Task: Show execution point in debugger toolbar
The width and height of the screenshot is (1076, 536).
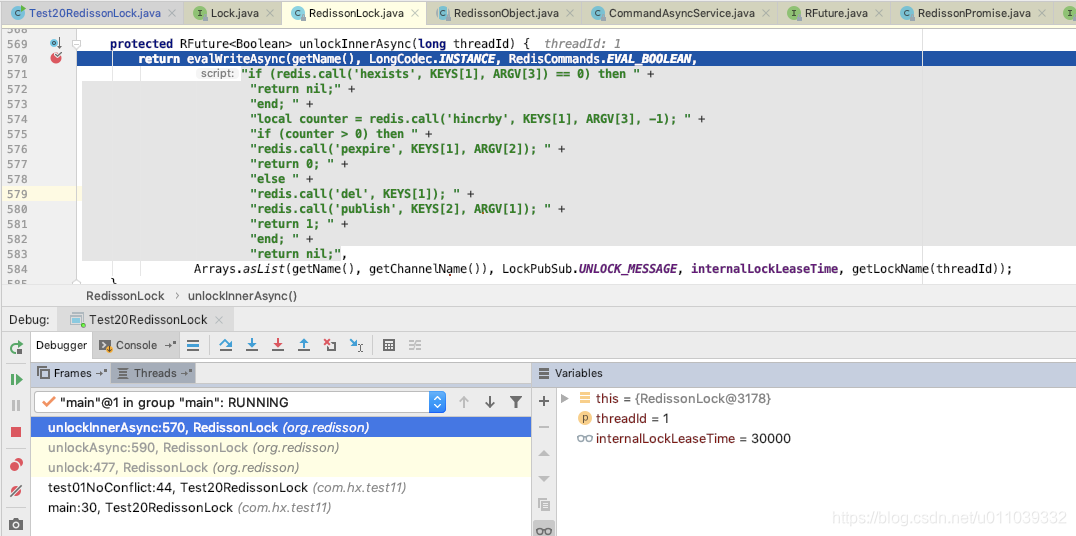Action: point(194,345)
